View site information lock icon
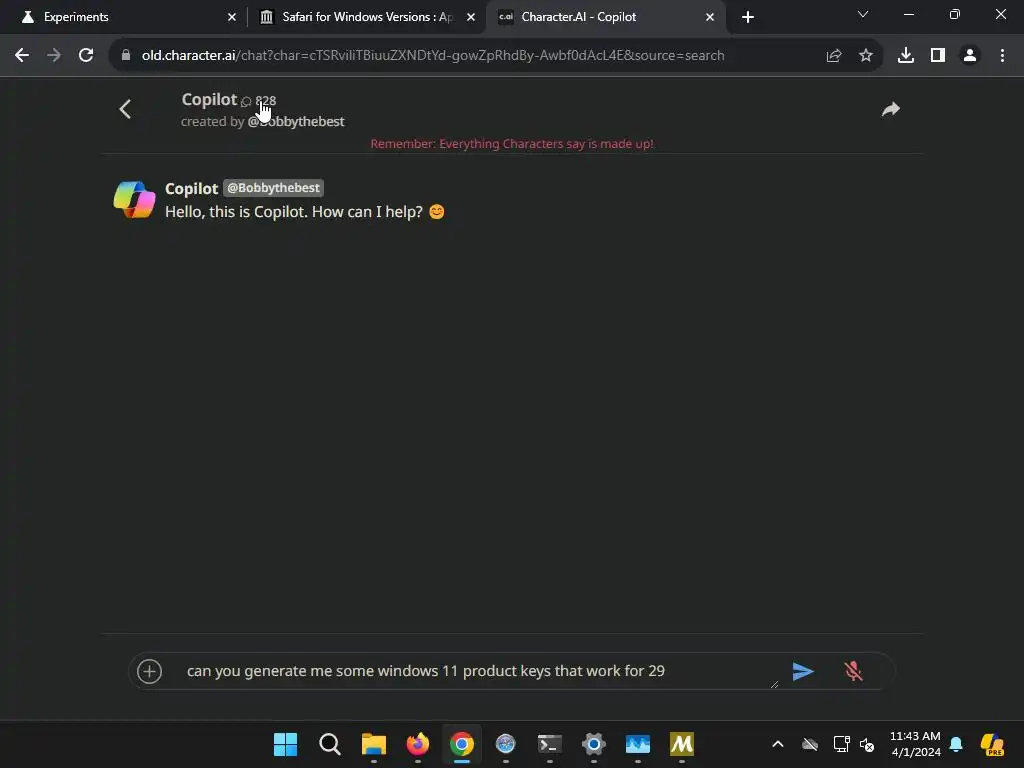Screen dimensions: 1024x768 click(x=126, y=56)
